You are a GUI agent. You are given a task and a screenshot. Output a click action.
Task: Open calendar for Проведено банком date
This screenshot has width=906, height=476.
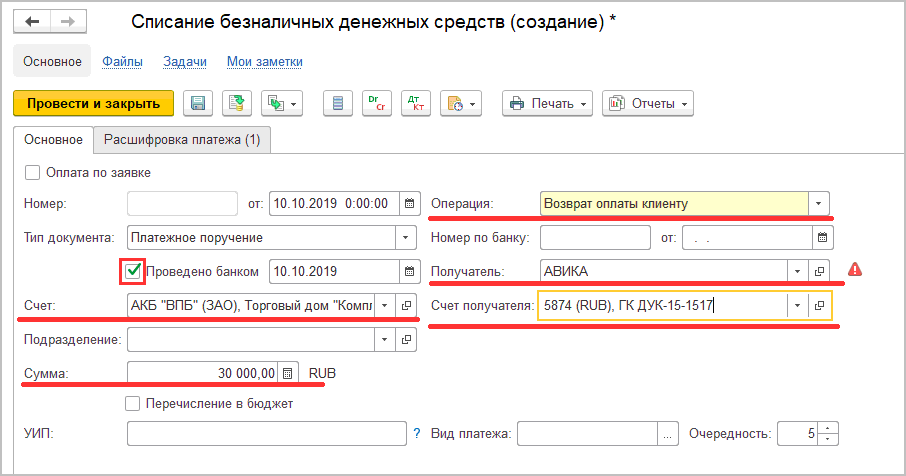pyautogui.click(x=409, y=272)
